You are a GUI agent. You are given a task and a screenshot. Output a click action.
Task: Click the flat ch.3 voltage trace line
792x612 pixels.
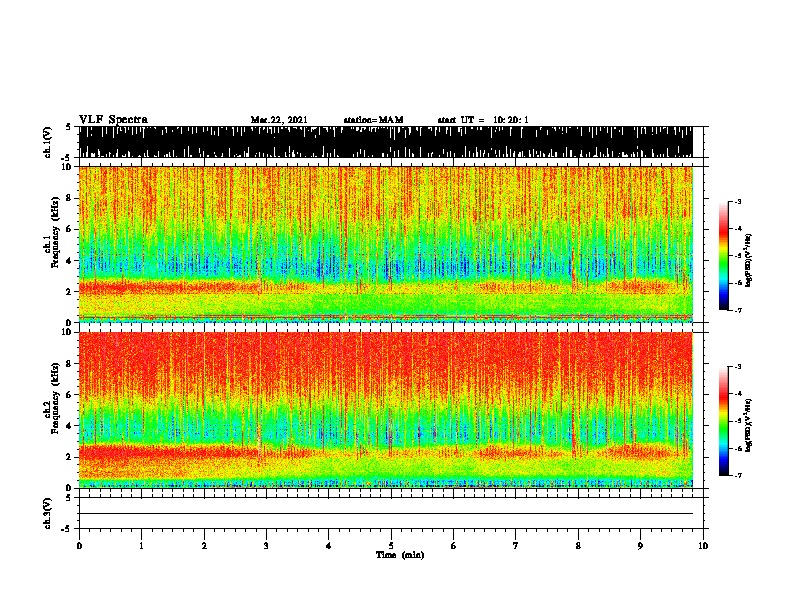(385, 514)
